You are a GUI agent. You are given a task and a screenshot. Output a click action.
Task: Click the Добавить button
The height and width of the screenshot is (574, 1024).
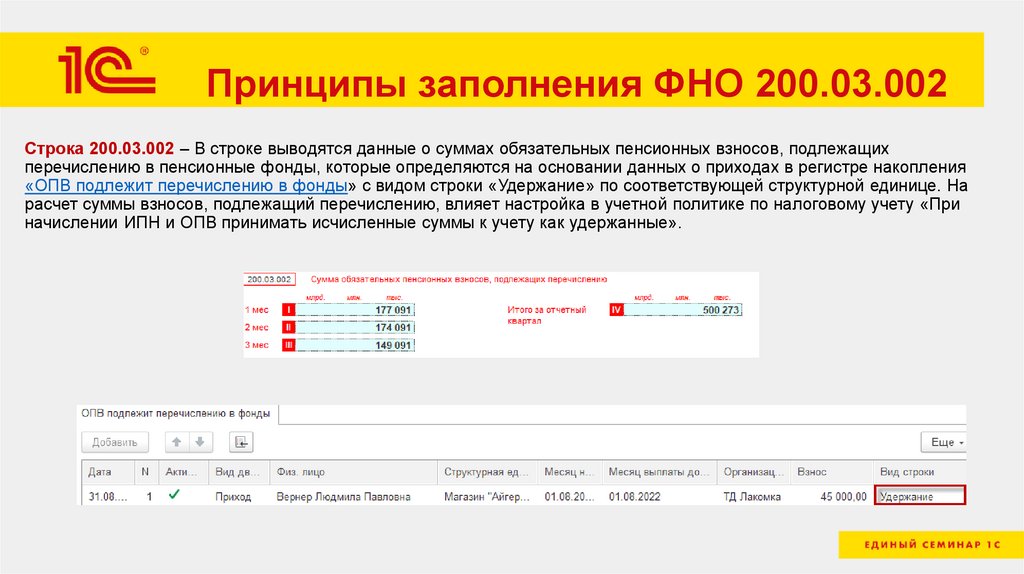coord(115,442)
